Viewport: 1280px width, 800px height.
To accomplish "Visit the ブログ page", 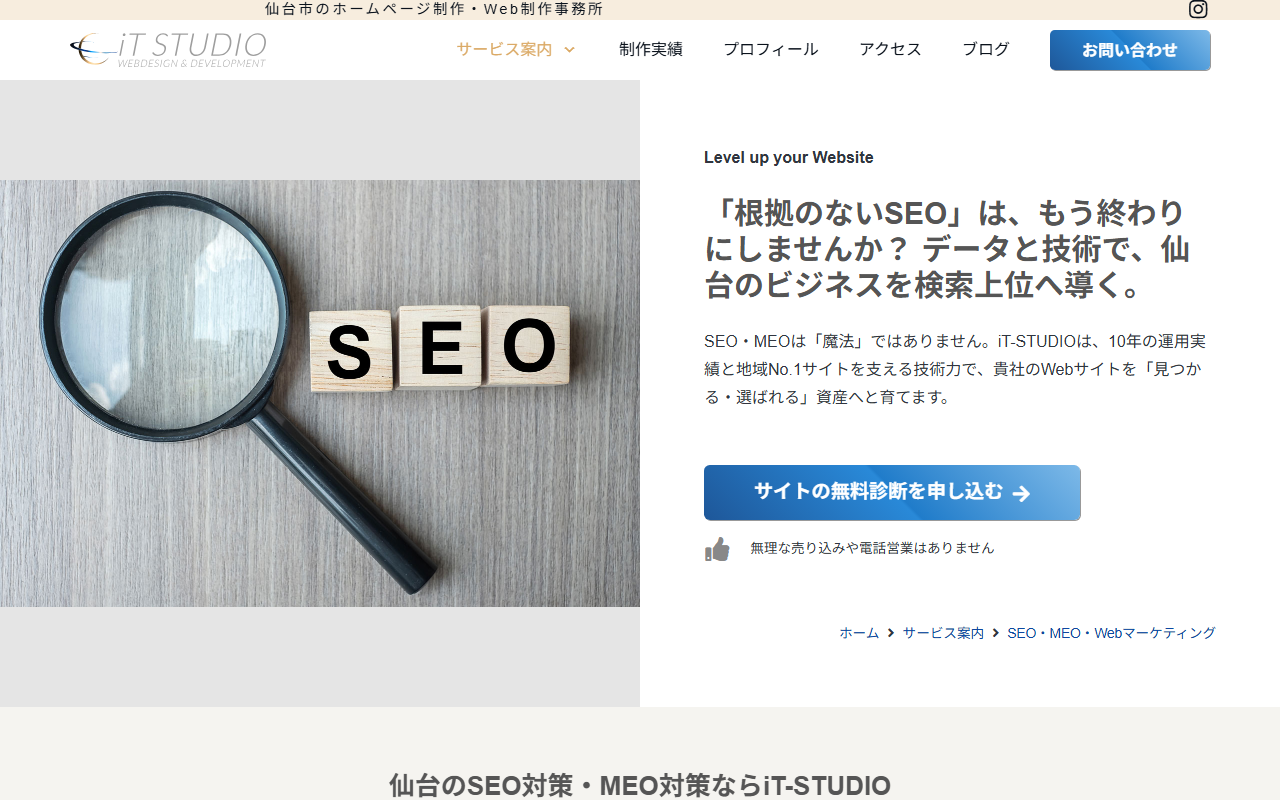I will click(x=985, y=49).
